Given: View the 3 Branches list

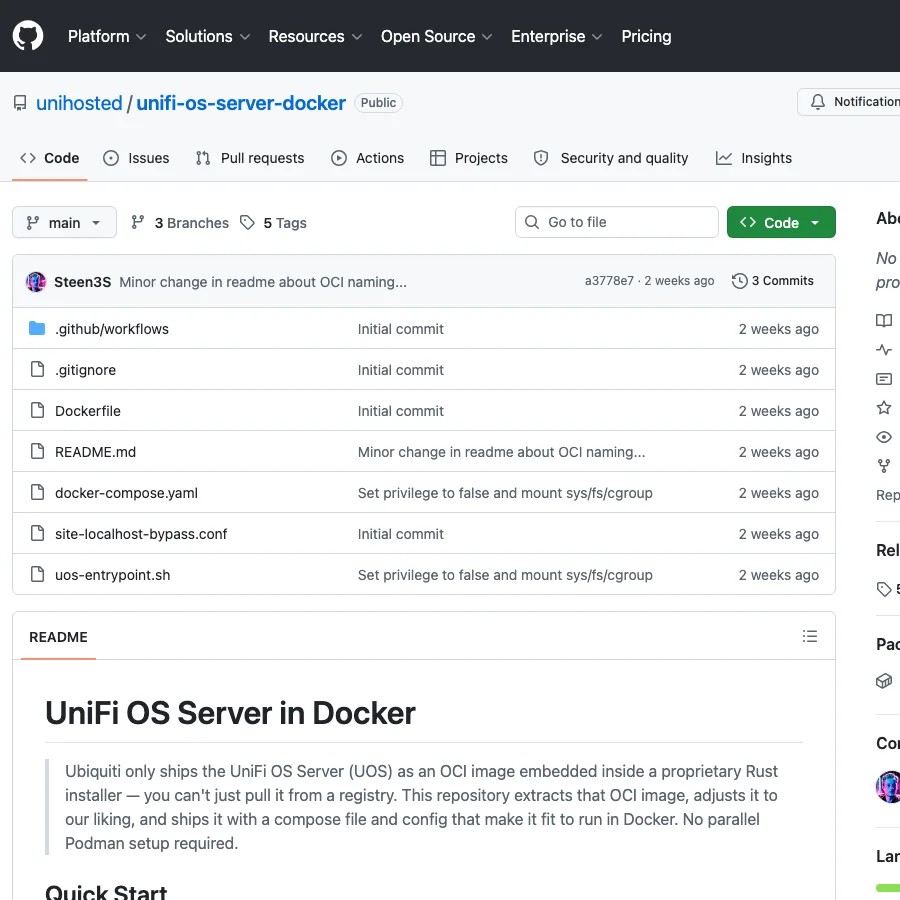Looking at the screenshot, I should coord(180,223).
